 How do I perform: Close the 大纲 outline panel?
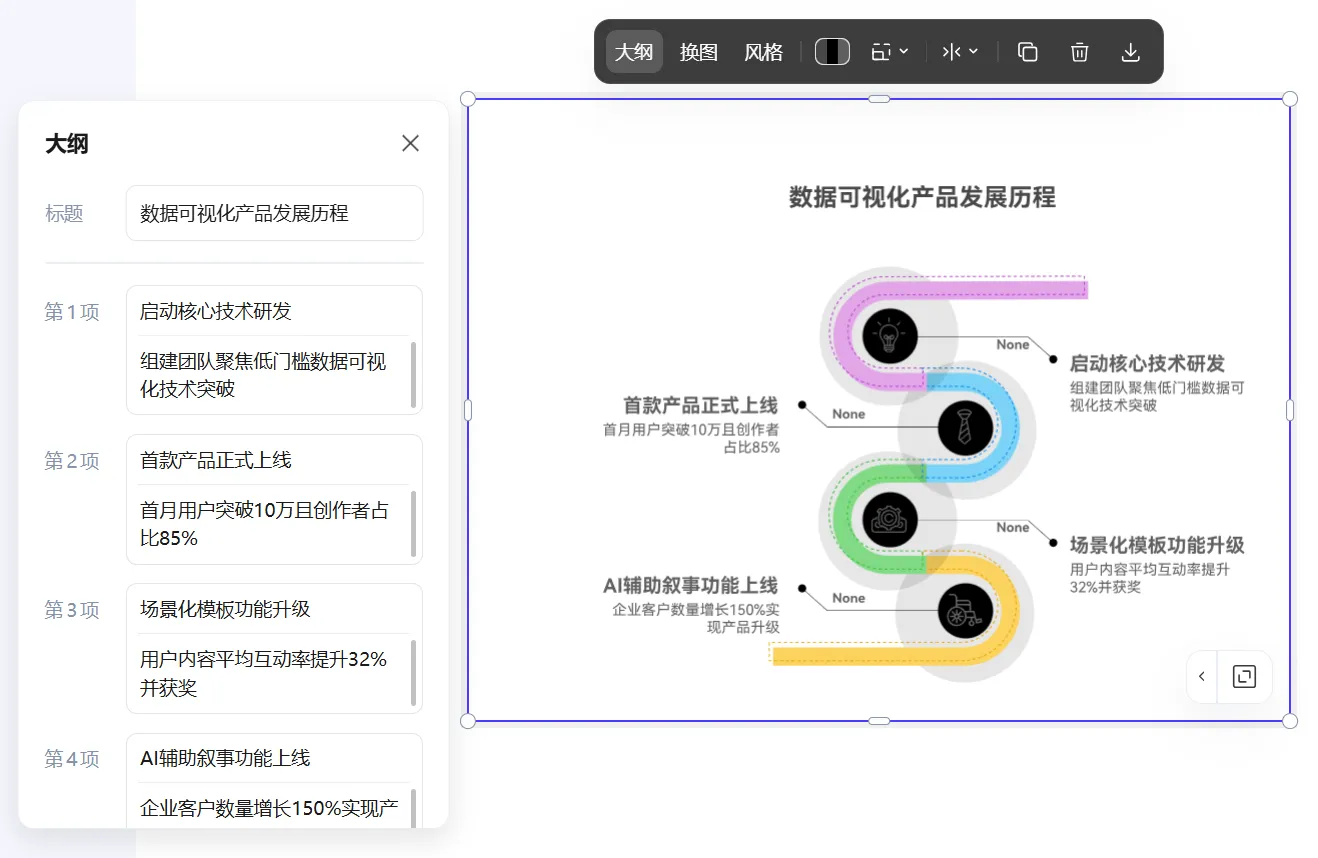[x=410, y=143]
